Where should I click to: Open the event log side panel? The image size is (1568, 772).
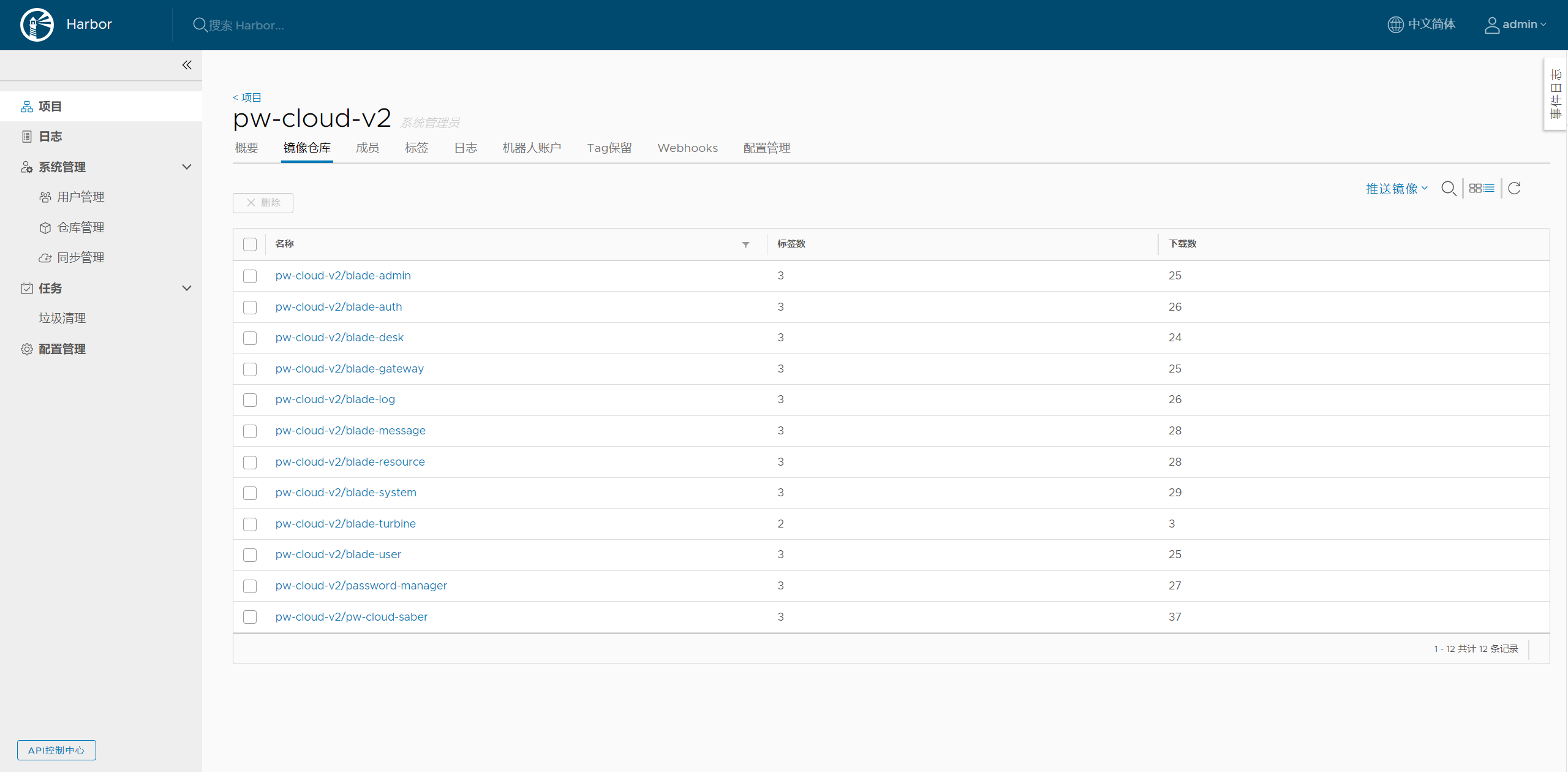click(x=1556, y=94)
